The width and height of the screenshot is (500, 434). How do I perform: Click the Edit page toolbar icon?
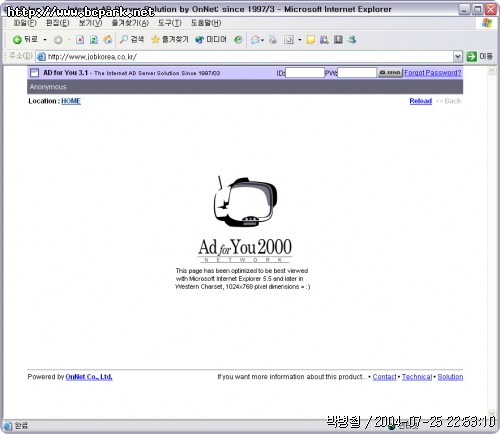[x=289, y=40]
